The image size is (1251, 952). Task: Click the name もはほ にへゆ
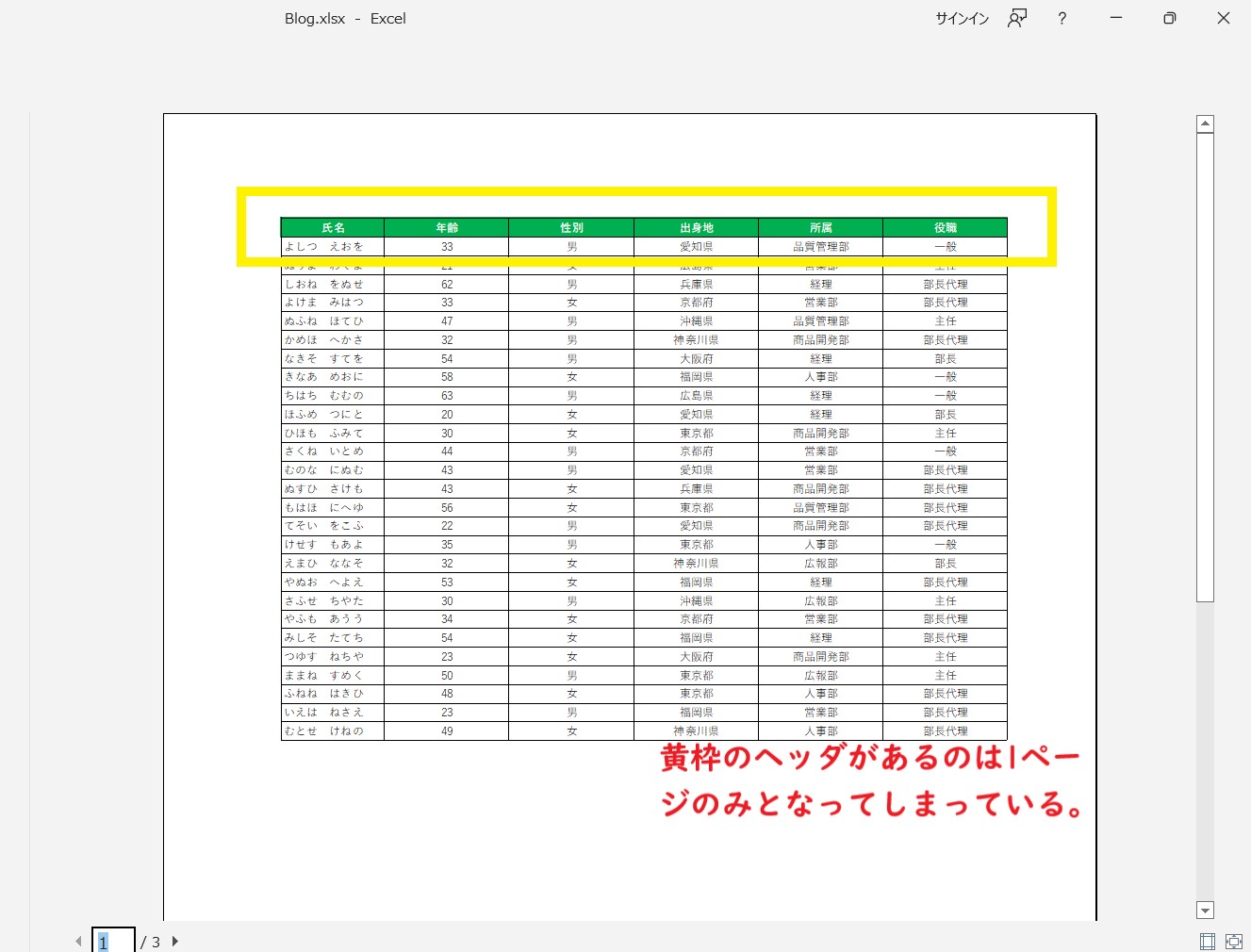324,508
